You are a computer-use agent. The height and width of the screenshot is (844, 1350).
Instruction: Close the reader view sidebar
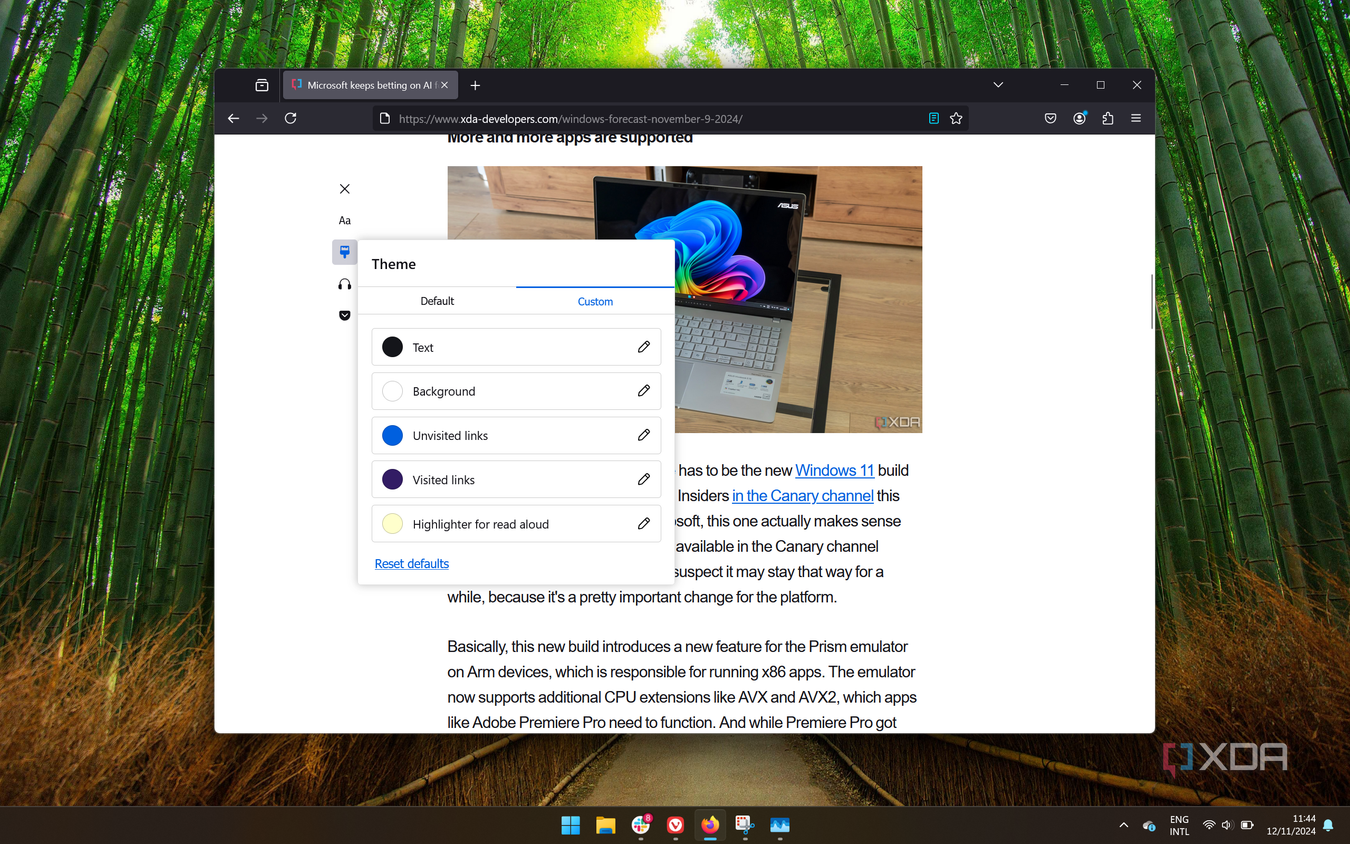344,189
